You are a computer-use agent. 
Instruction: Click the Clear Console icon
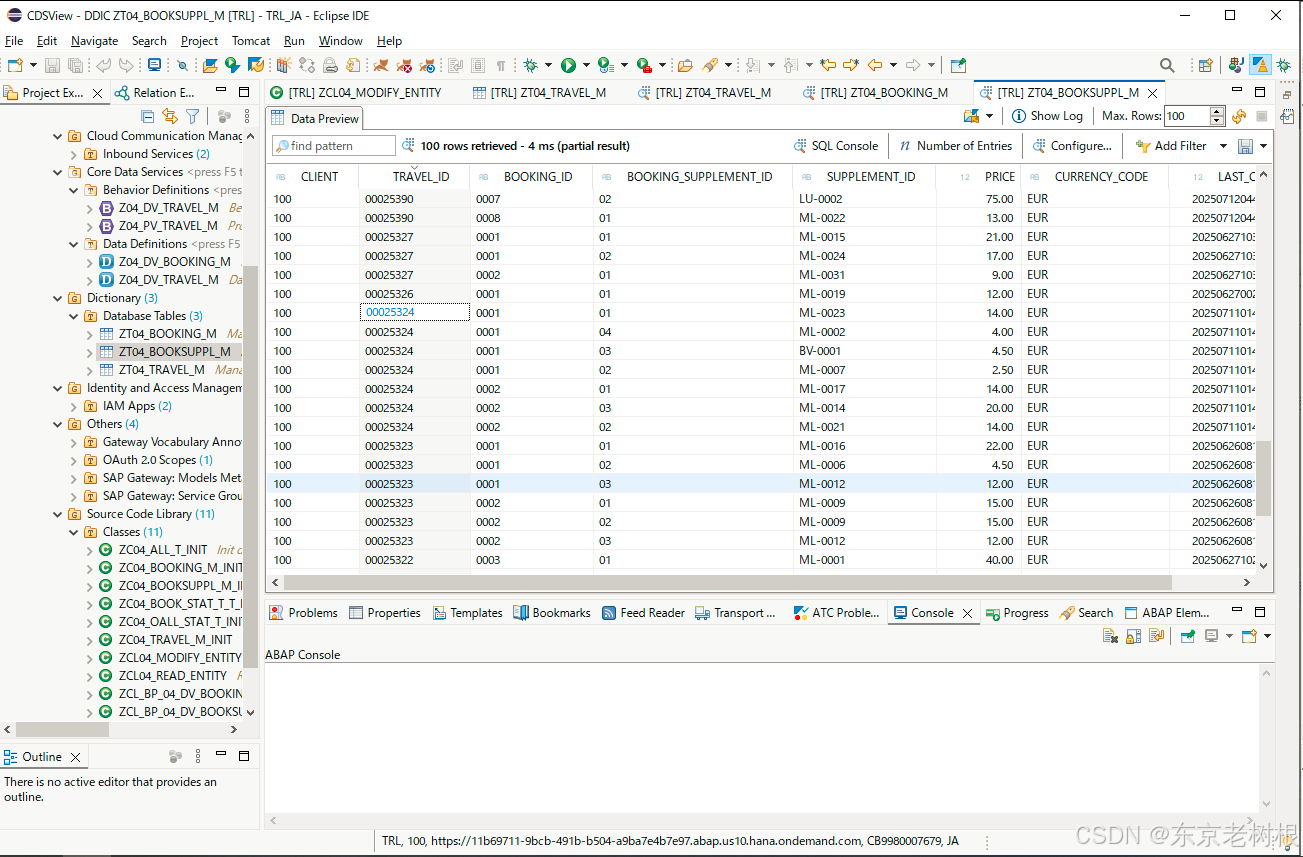click(x=1112, y=635)
